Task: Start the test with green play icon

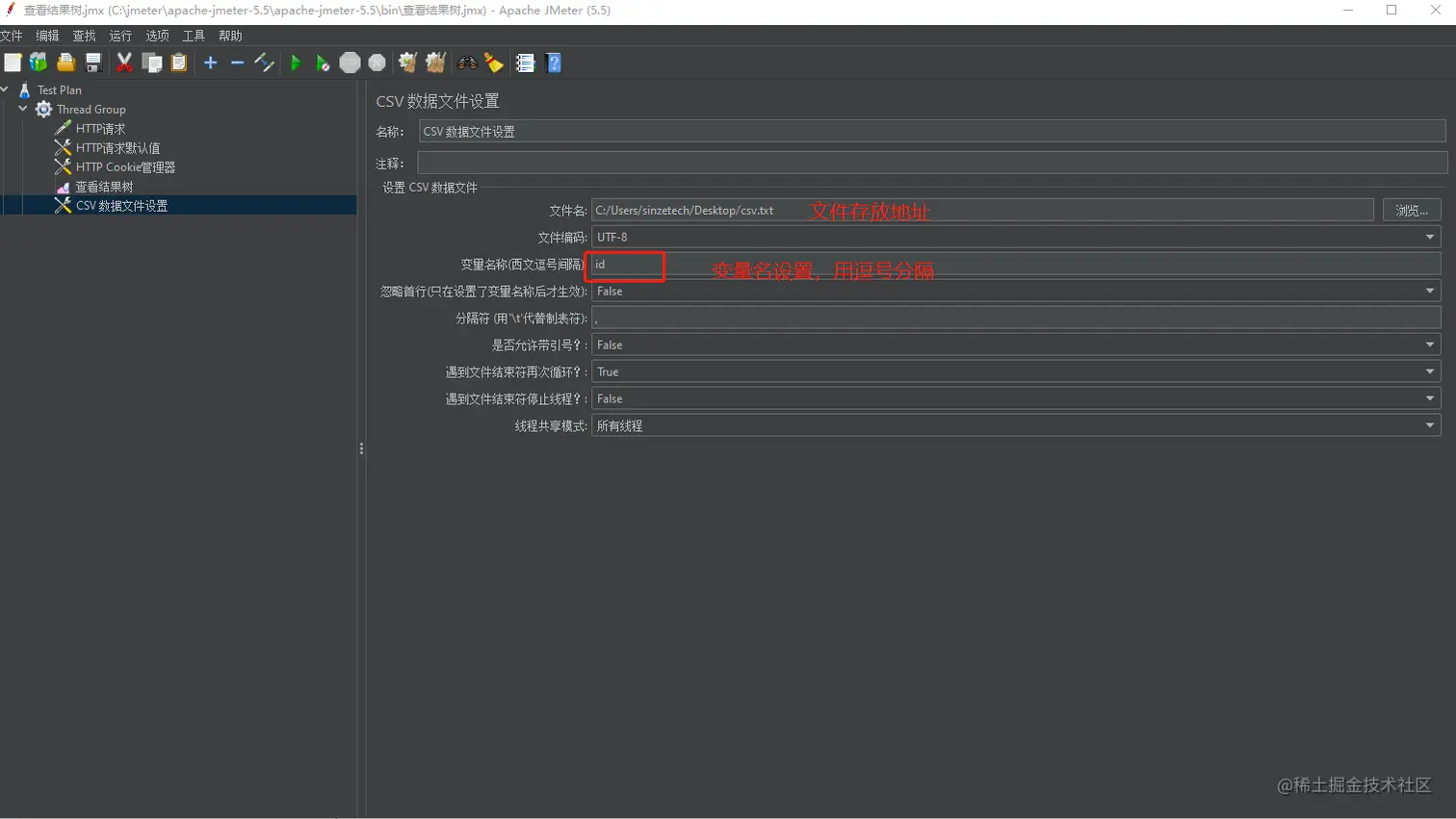Action: coord(296,63)
